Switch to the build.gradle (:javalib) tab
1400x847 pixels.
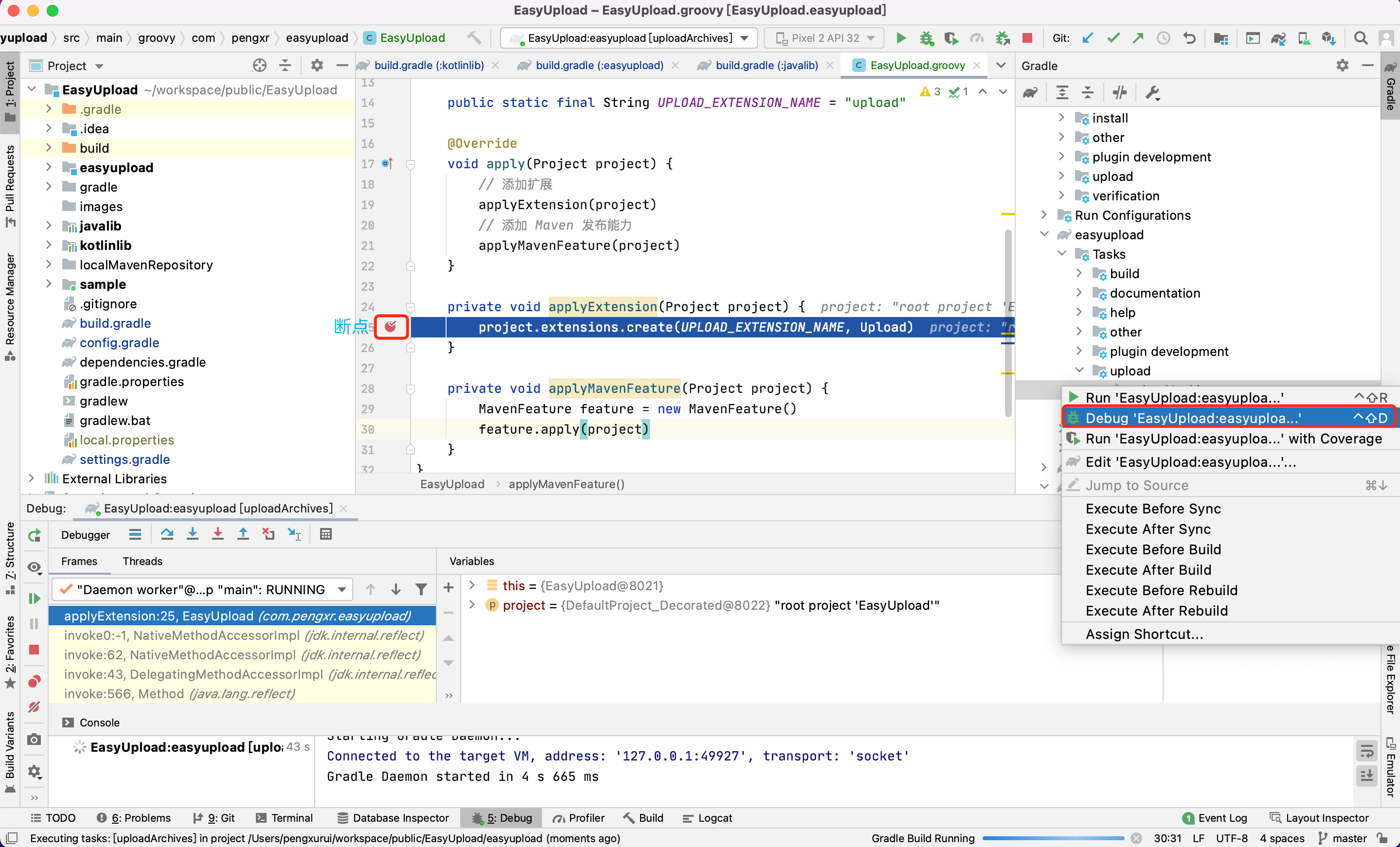(x=767, y=65)
